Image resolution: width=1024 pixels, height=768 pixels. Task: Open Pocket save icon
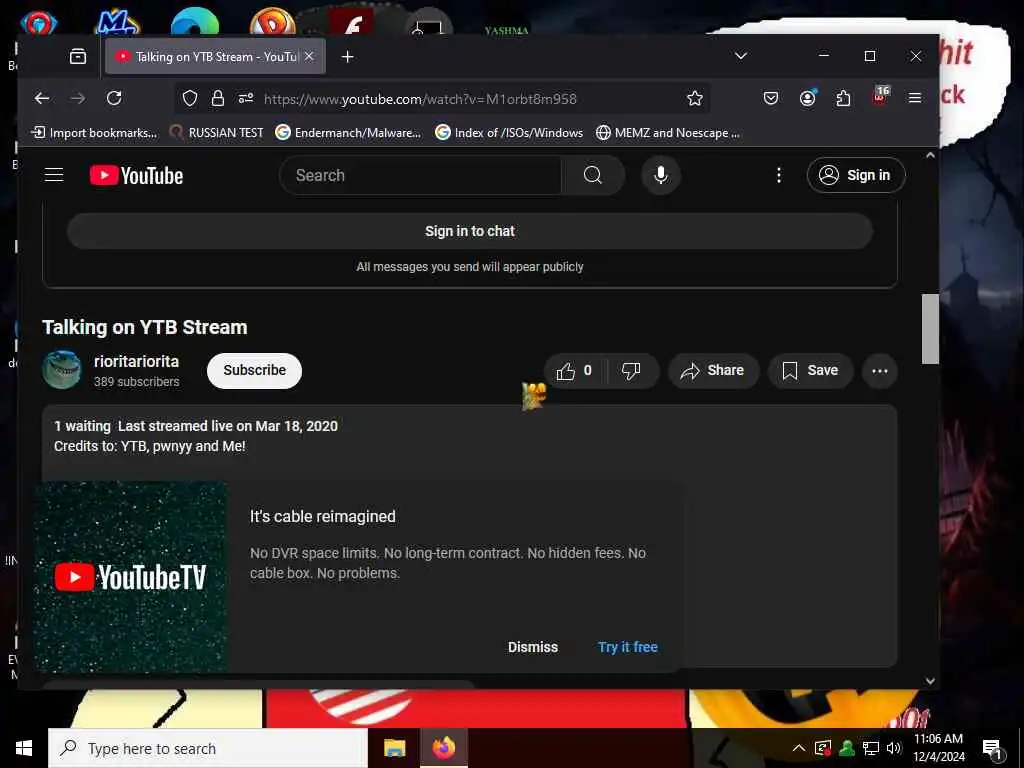(x=771, y=98)
